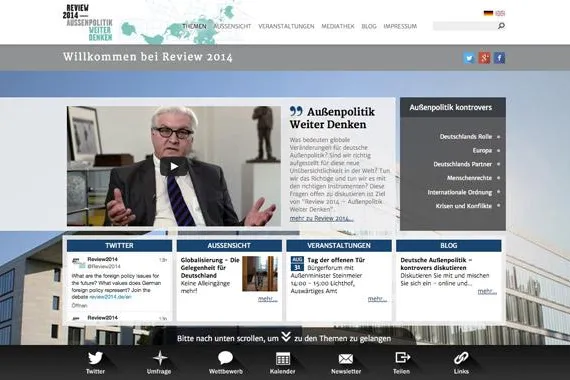570x380 pixels.
Task: Open the MEDIATHEK menu item
Action: pyautogui.click(x=338, y=26)
